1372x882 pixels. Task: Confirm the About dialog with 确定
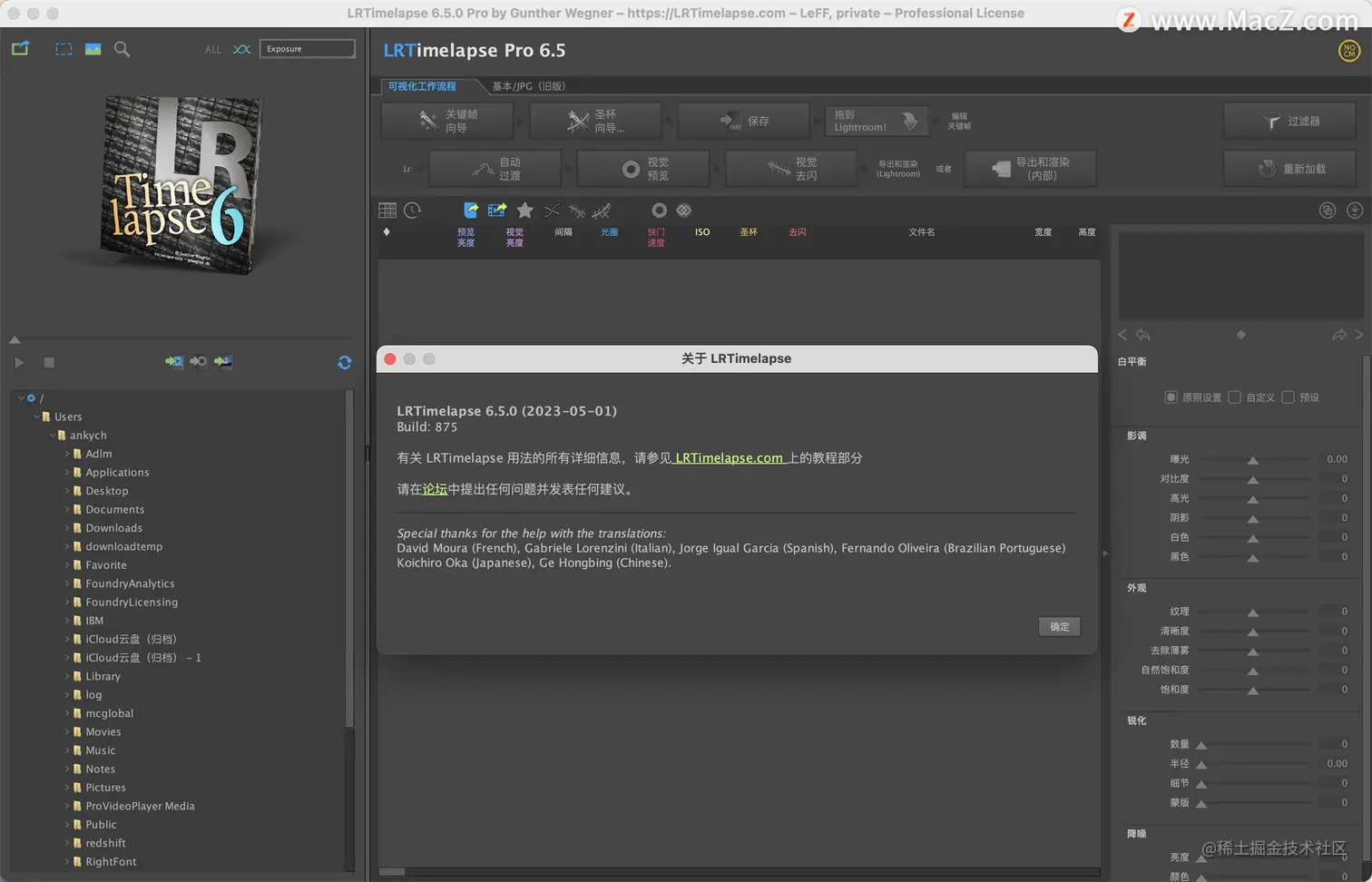[x=1060, y=627]
